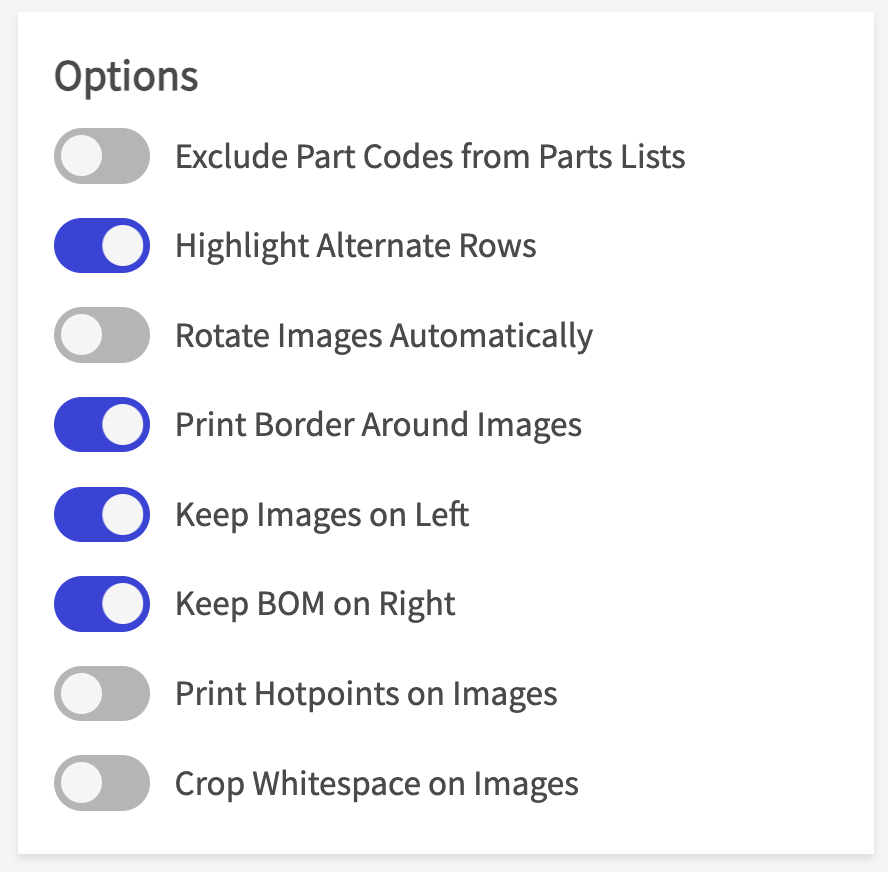Click the 'Print Hotpoints on Images' label text
This screenshot has width=888, height=872.
tap(366, 694)
